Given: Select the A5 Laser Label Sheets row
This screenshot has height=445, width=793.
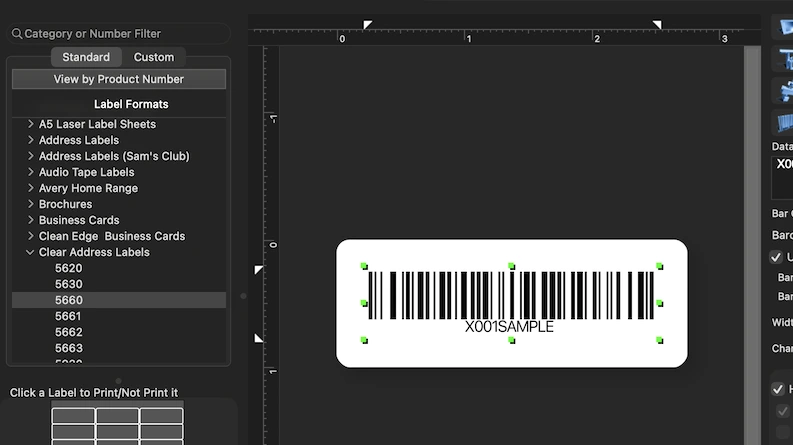Looking at the screenshot, I should click(x=119, y=124).
